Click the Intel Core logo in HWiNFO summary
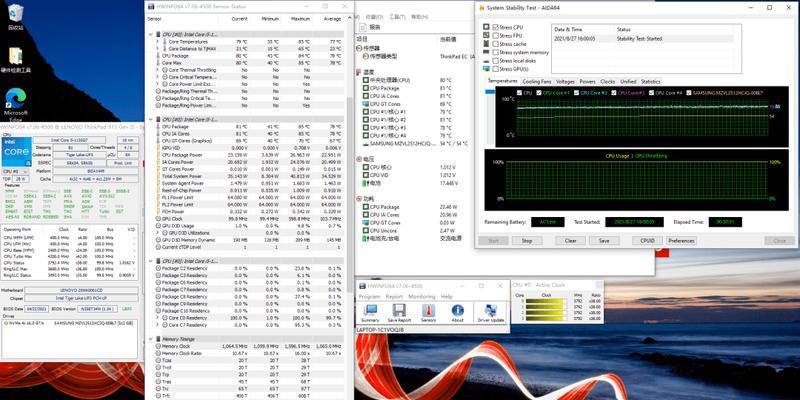 pyautogui.click(x=15, y=152)
